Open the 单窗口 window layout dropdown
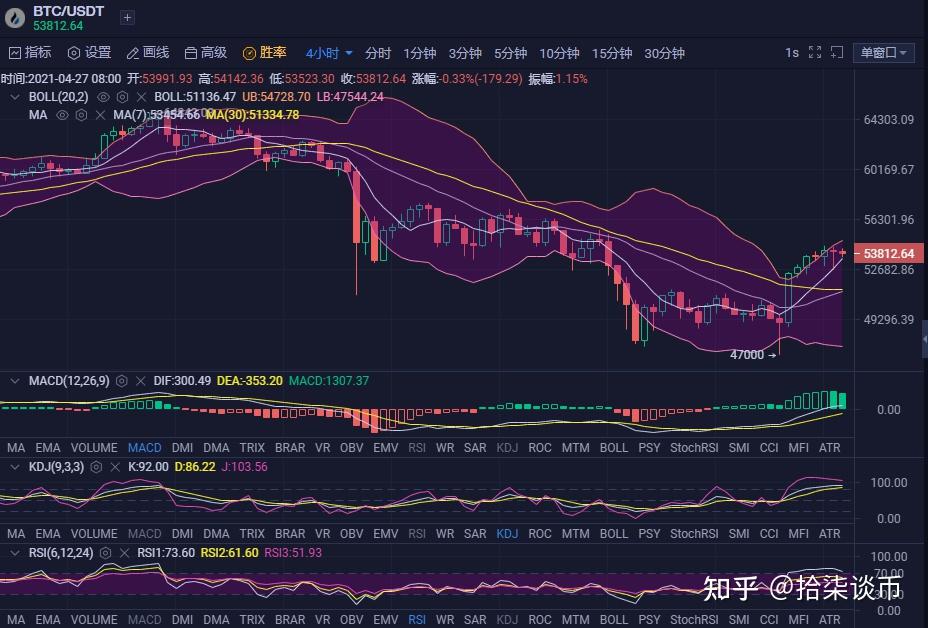This screenshot has width=928, height=628. tap(884, 53)
